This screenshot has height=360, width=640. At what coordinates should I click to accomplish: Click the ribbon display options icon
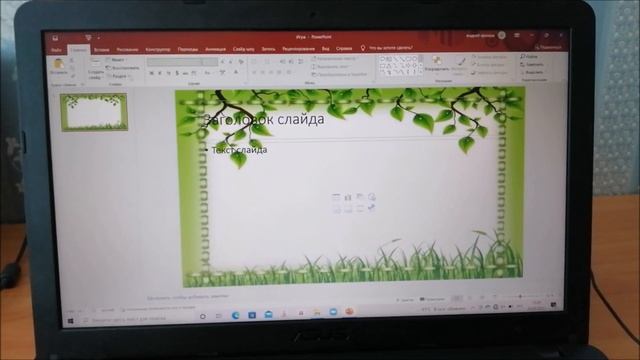click(x=517, y=36)
